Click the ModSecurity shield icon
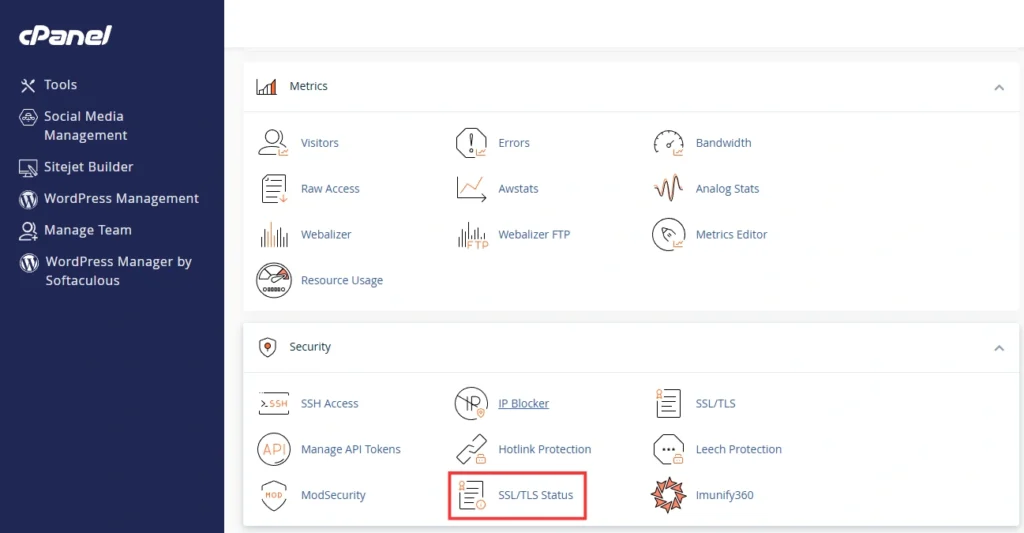This screenshot has width=1024, height=533. coord(274,495)
